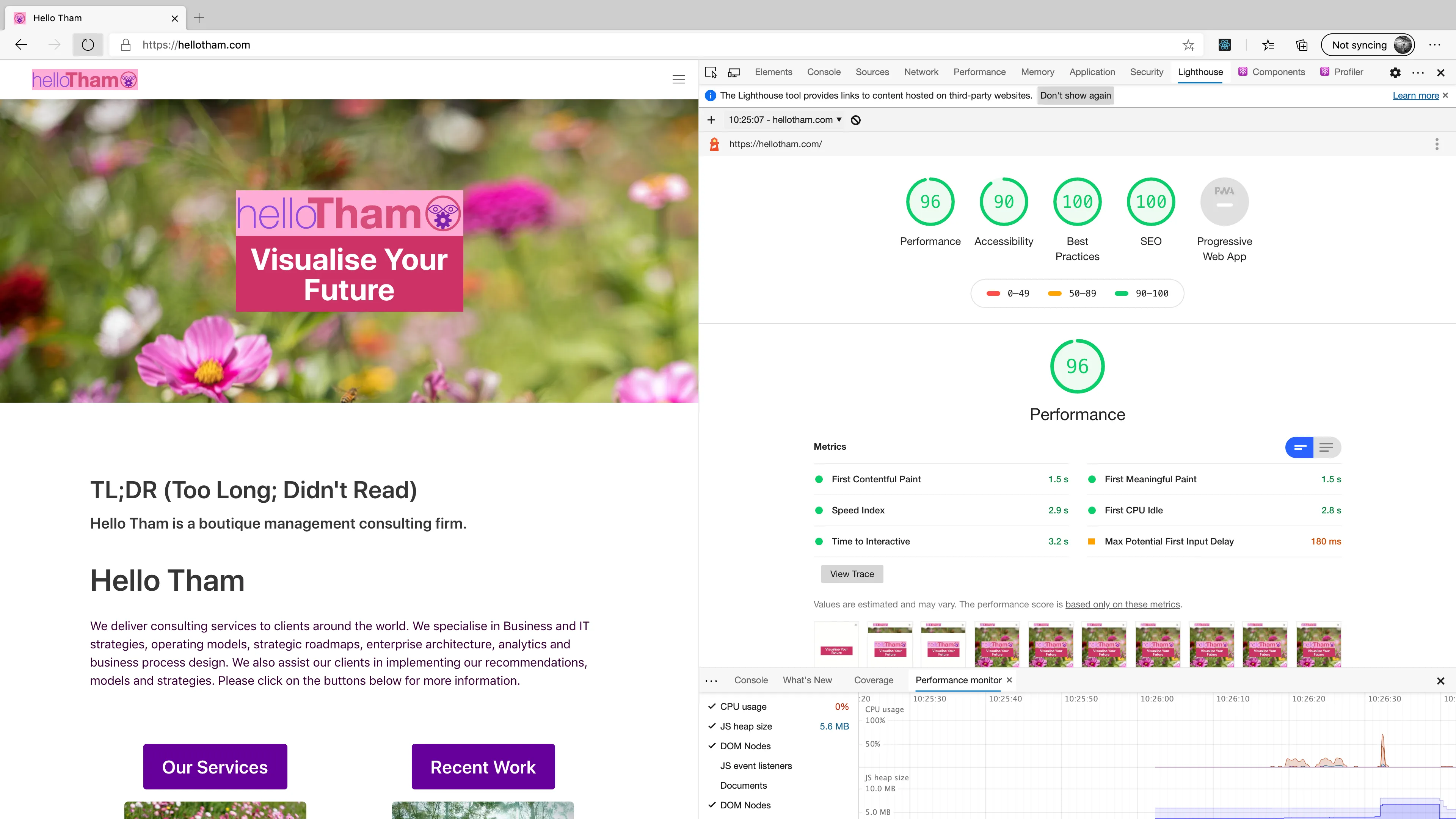
Task: Expand the audit selector 10:25:07 dropdown
Action: (x=785, y=120)
